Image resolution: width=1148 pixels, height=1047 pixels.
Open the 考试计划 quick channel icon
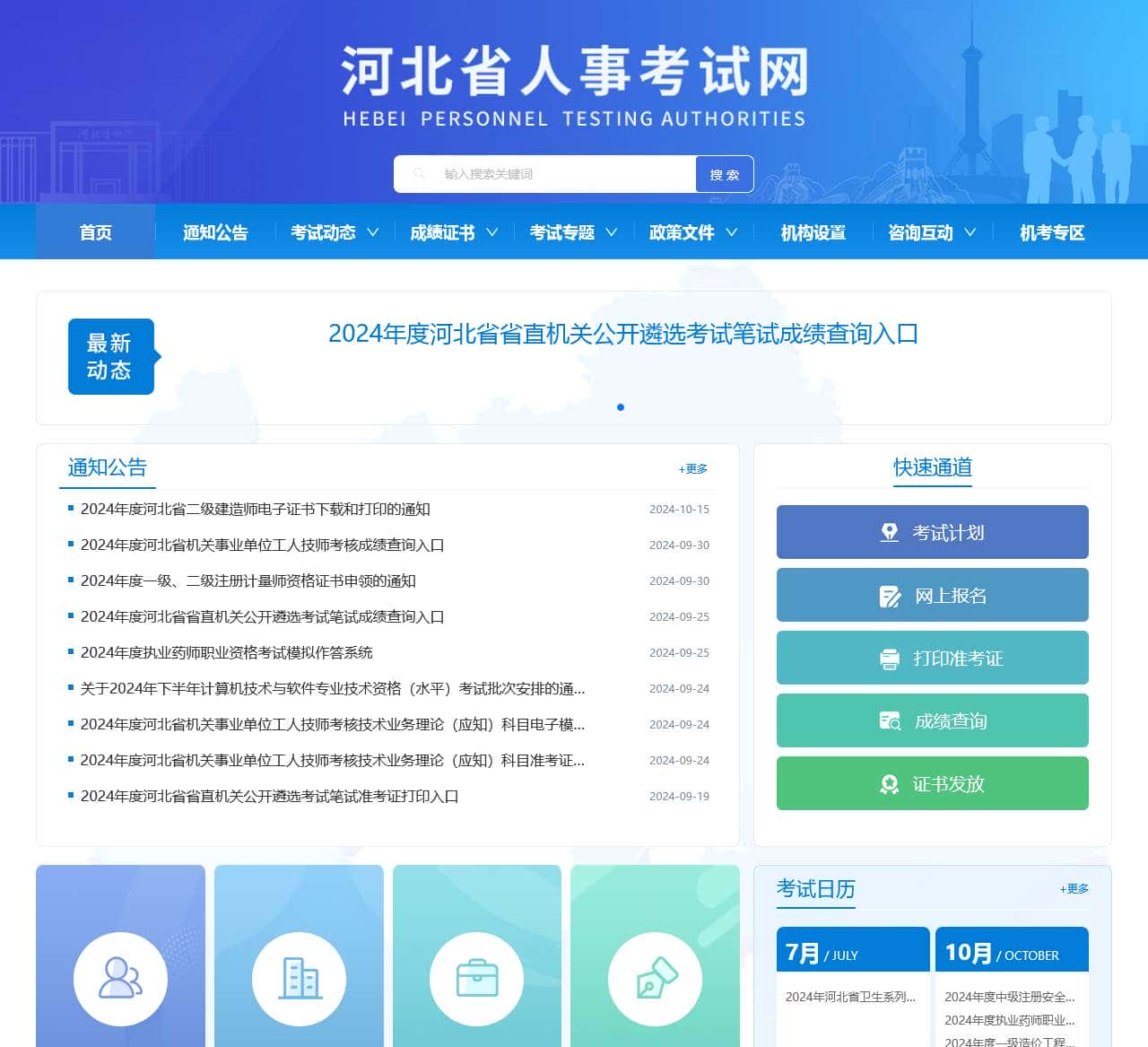[x=890, y=532]
